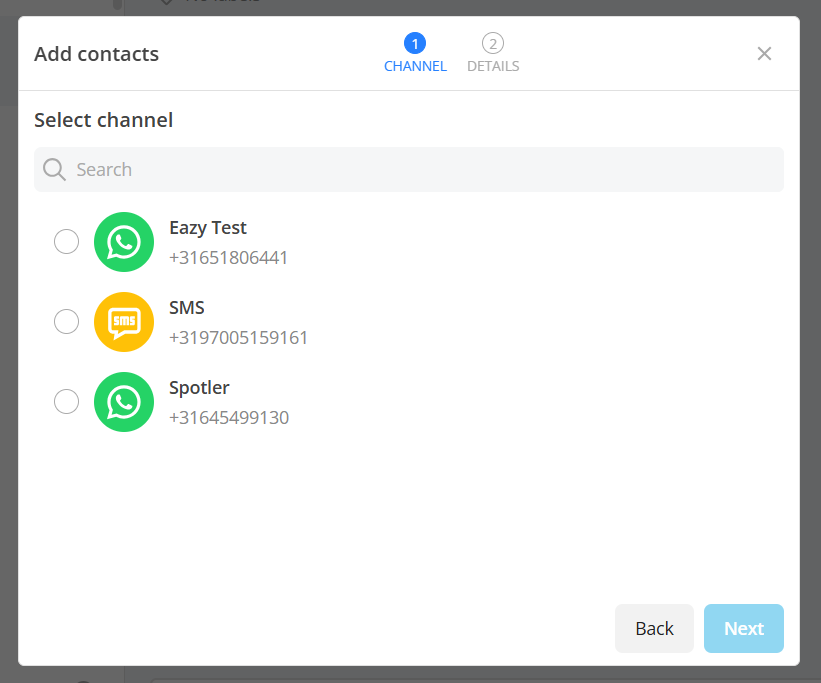Select the Spotler radio button

point(66,401)
